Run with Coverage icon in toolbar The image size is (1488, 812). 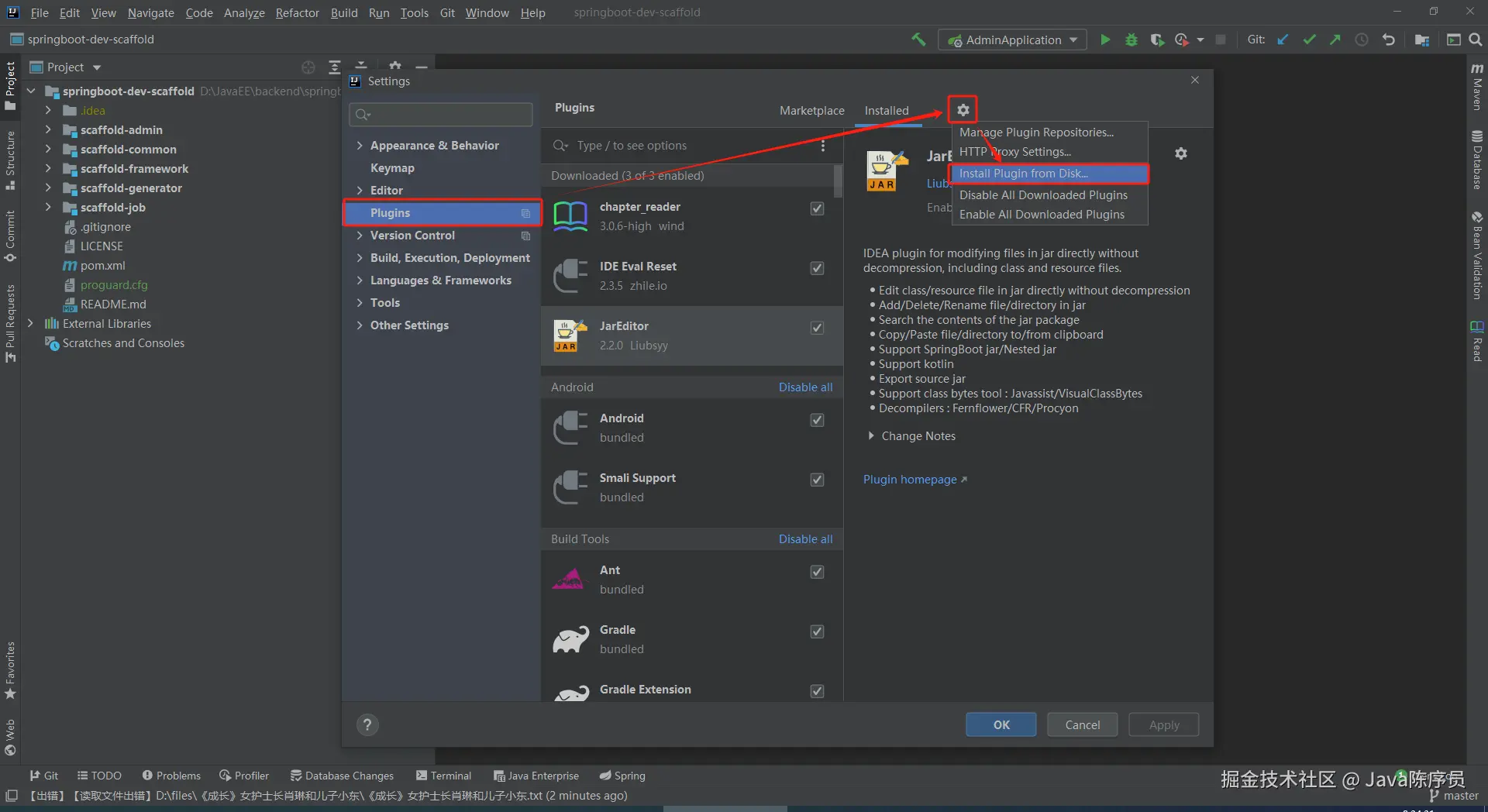pyautogui.click(x=1157, y=40)
